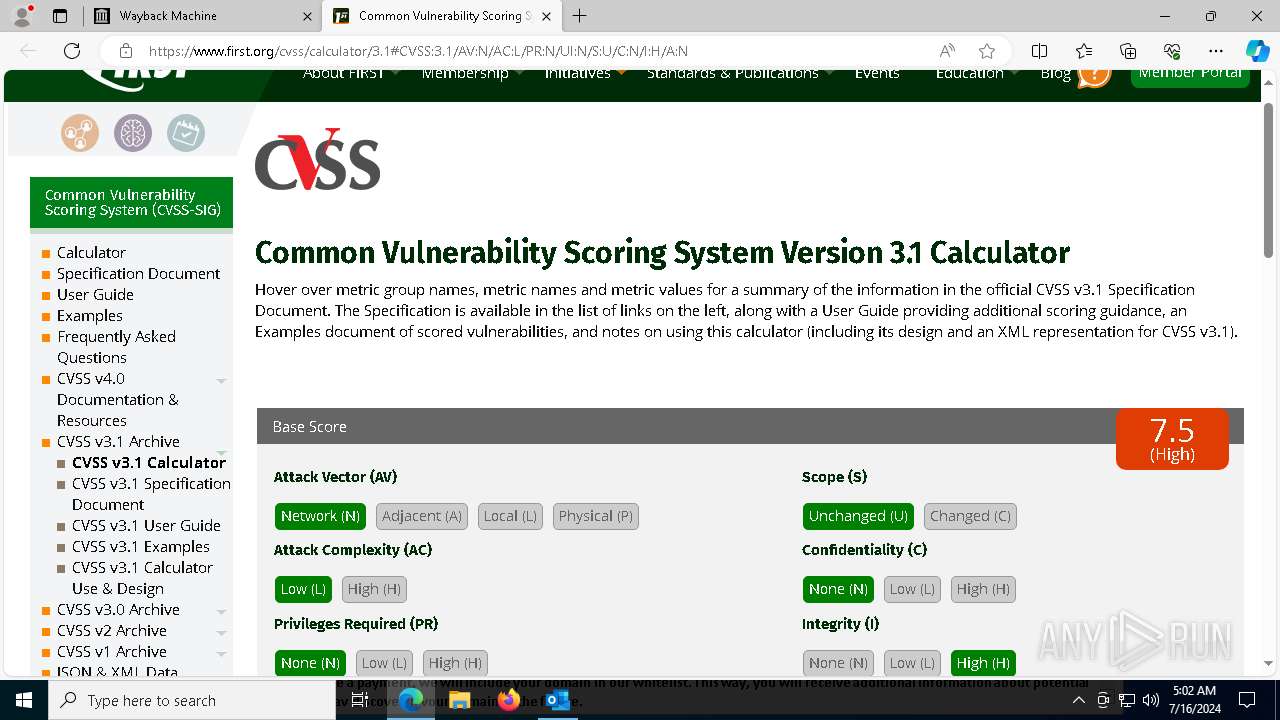Open the volume control tray icon
This screenshot has height=720, width=1280.
1151,700
